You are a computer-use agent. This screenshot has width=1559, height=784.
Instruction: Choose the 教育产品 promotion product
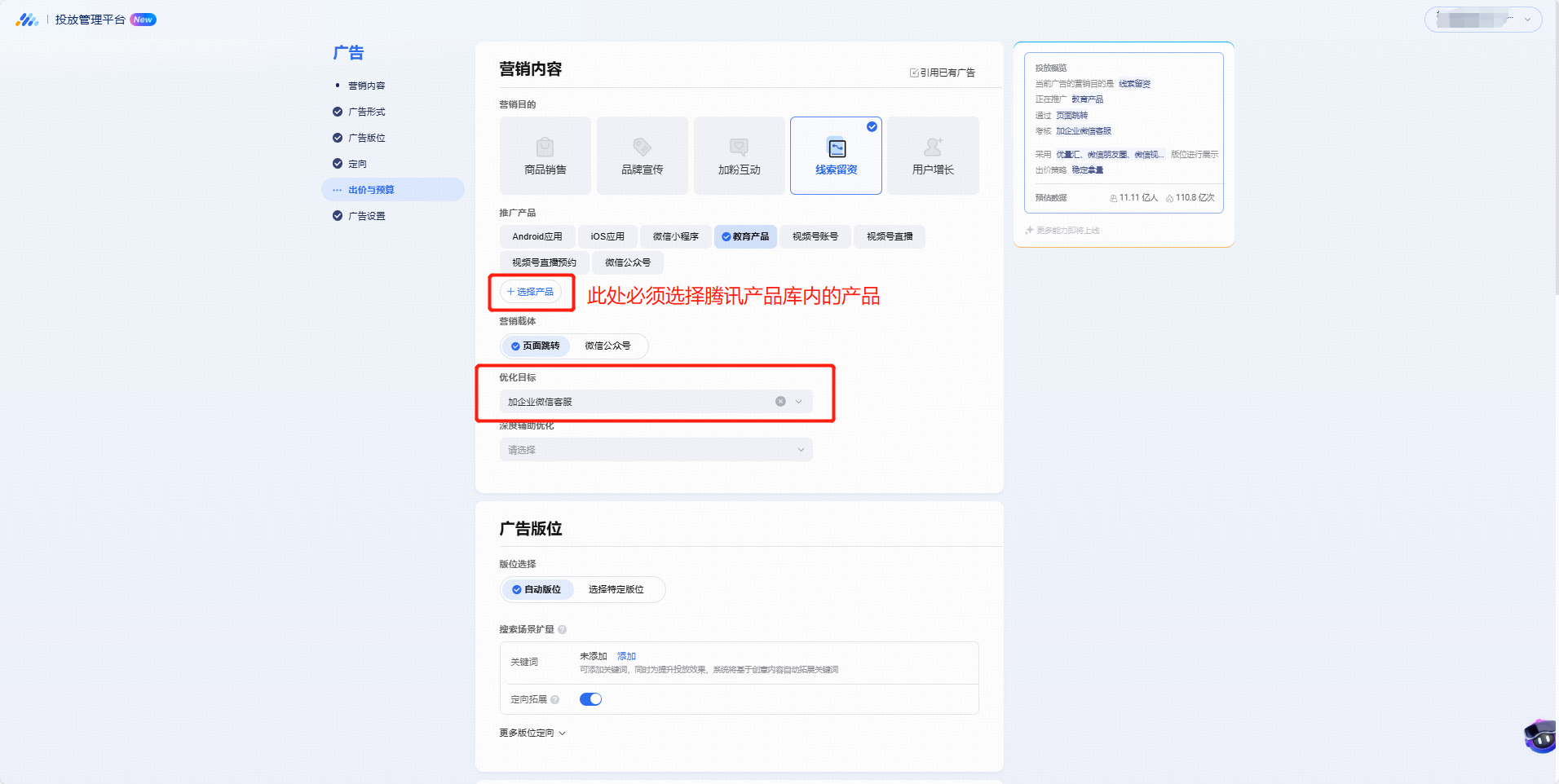point(745,236)
